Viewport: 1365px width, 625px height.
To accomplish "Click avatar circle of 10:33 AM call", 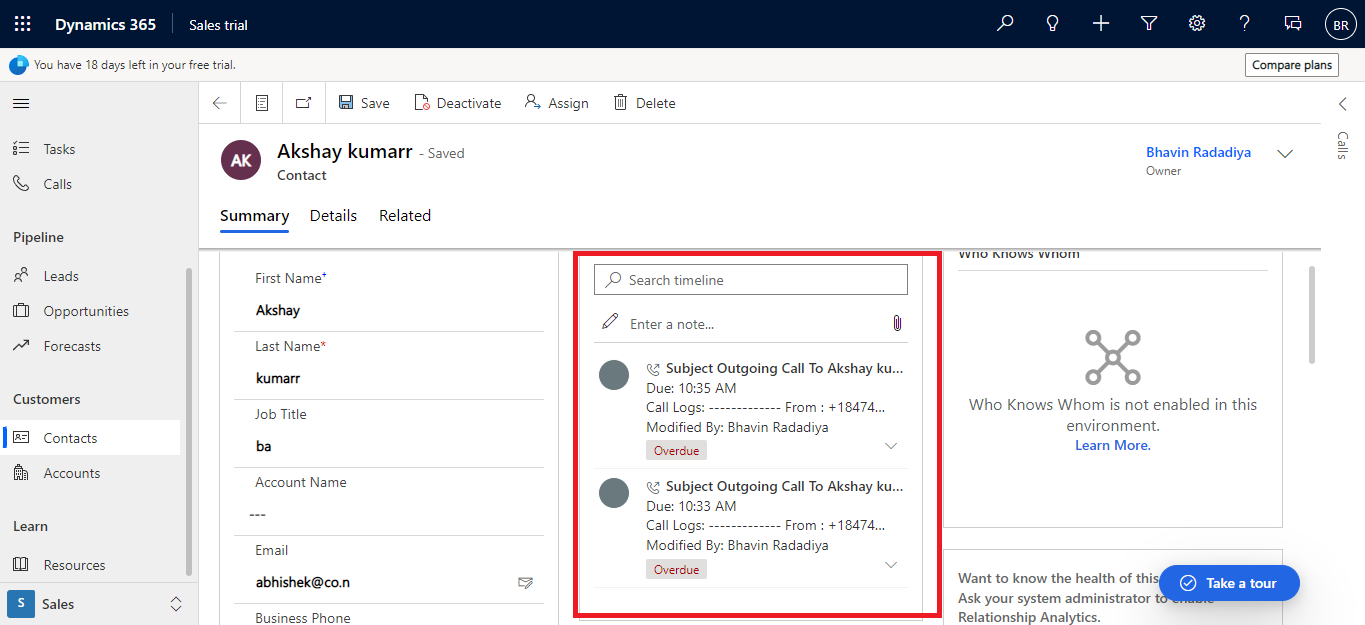I will tap(614, 493).
